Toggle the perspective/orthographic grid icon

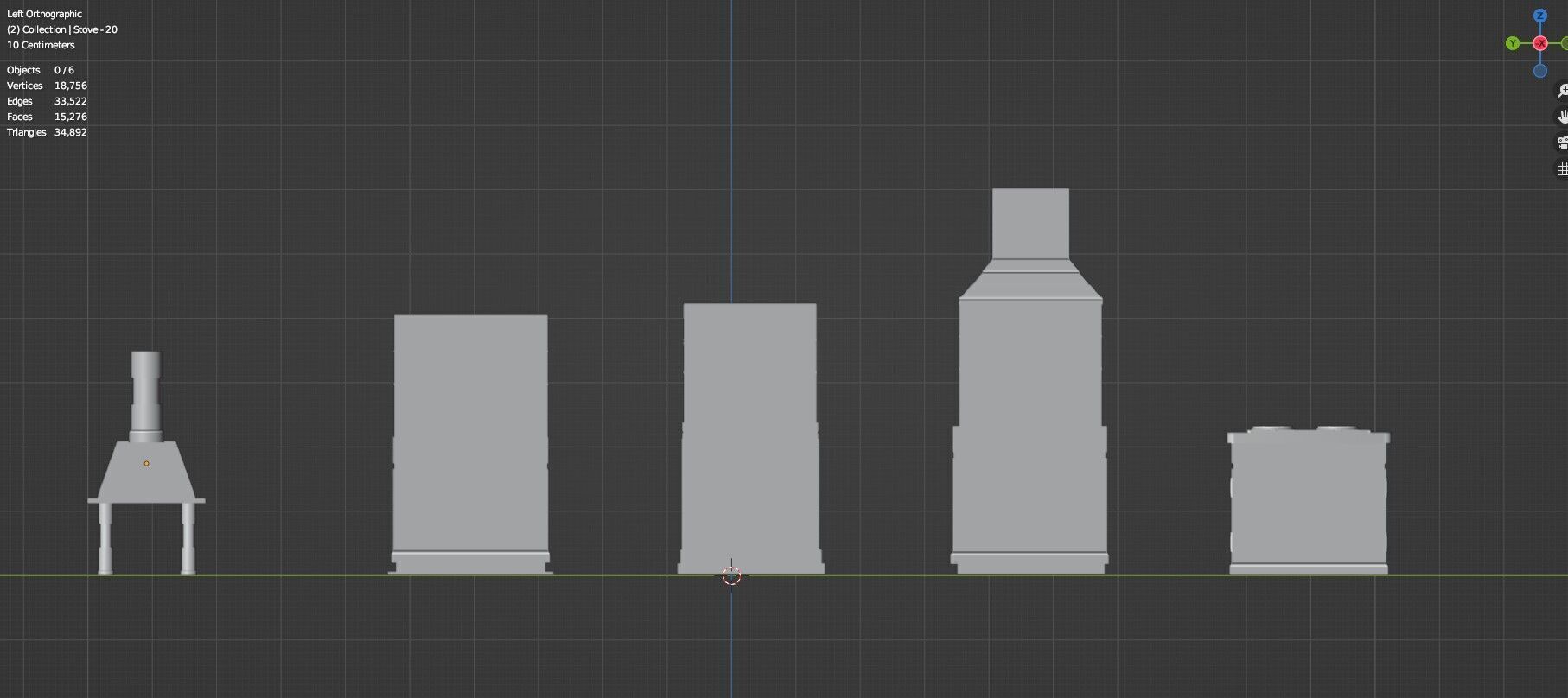[1562, 168]
